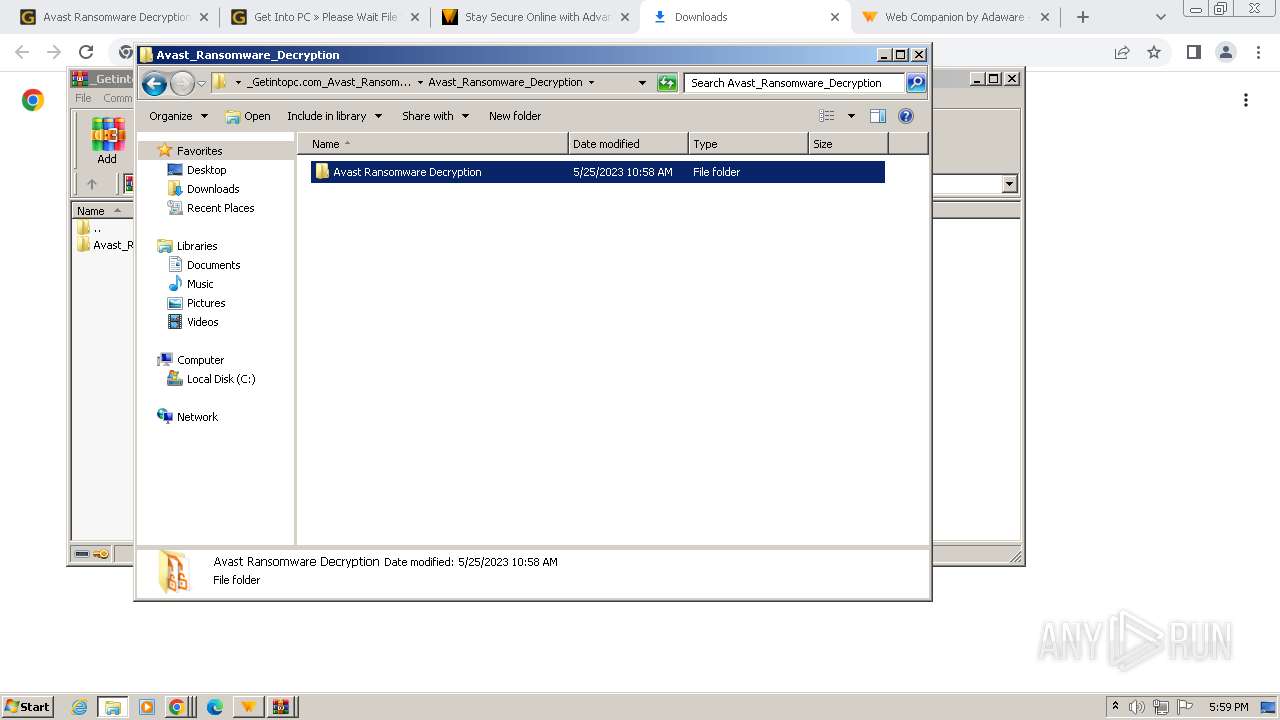Click the WinRAR taskbar button

pos(282,707)
